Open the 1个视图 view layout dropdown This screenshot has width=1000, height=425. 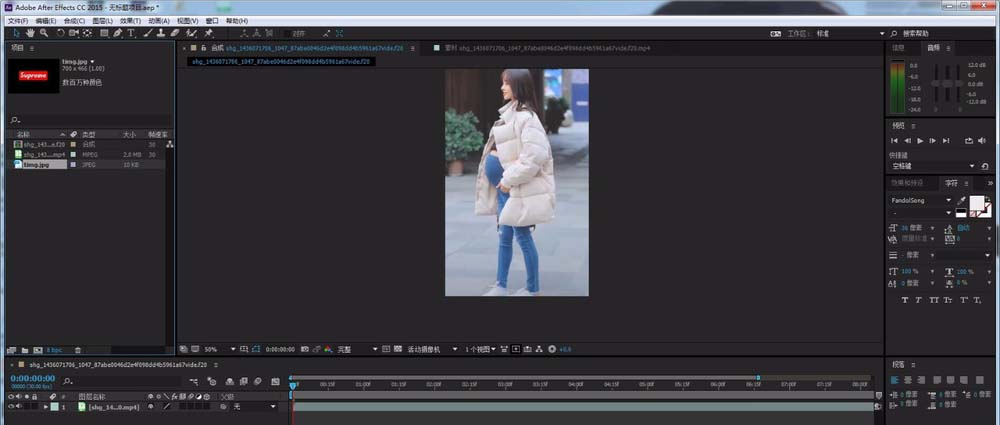coord(480,349)
